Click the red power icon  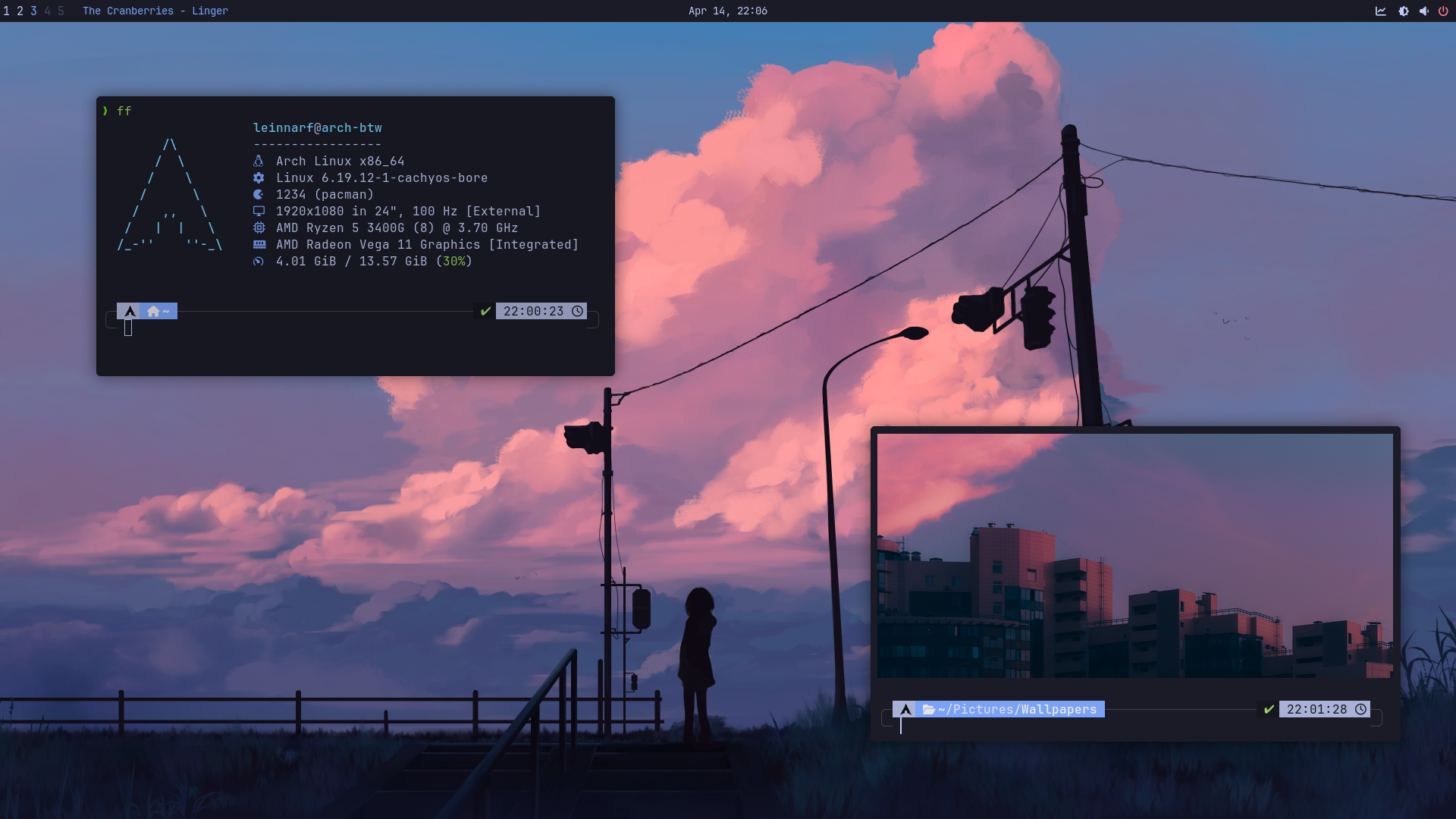coord(1443,11)
